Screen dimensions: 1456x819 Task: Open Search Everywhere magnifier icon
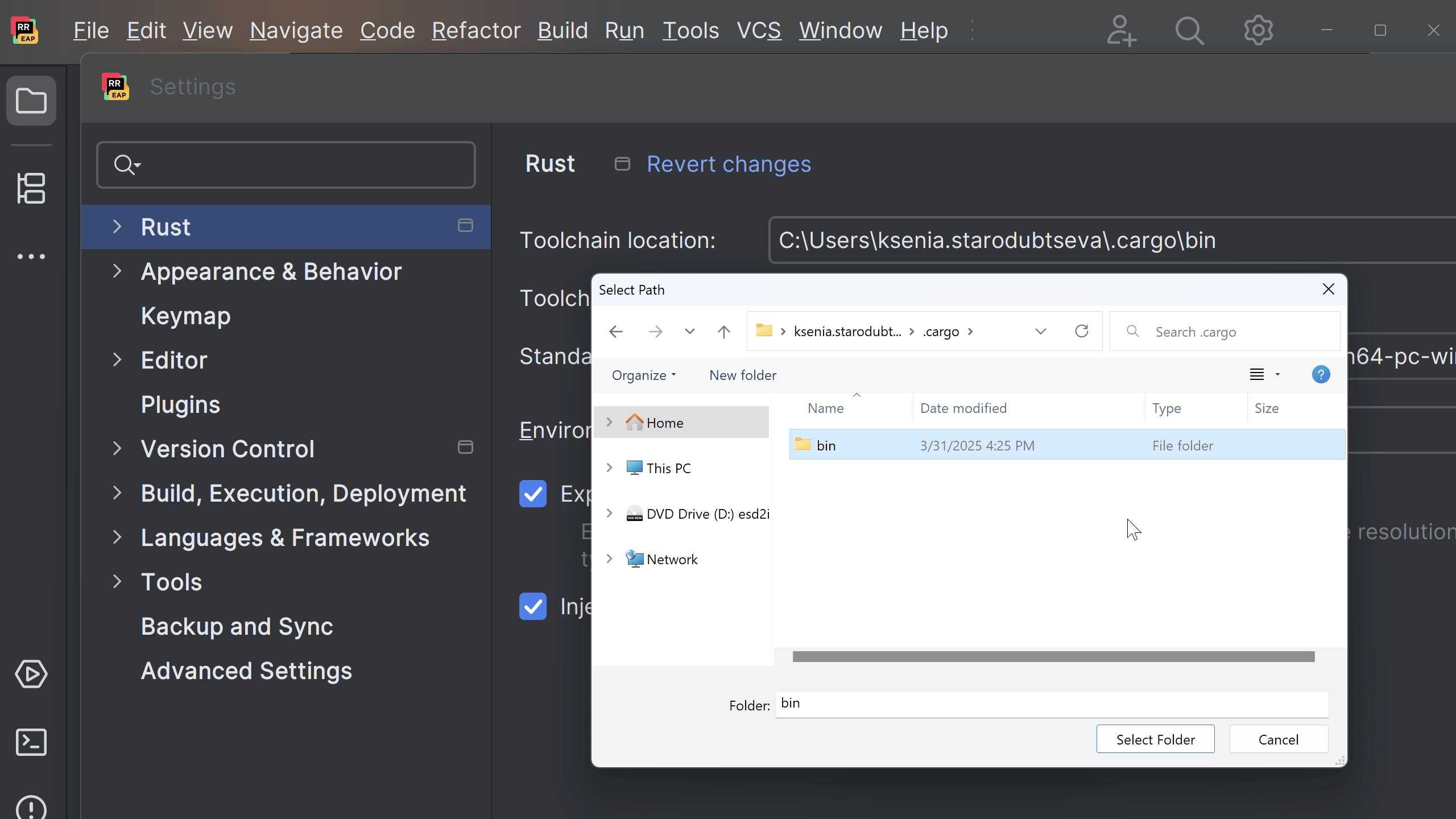click(x=1189, y=30)
